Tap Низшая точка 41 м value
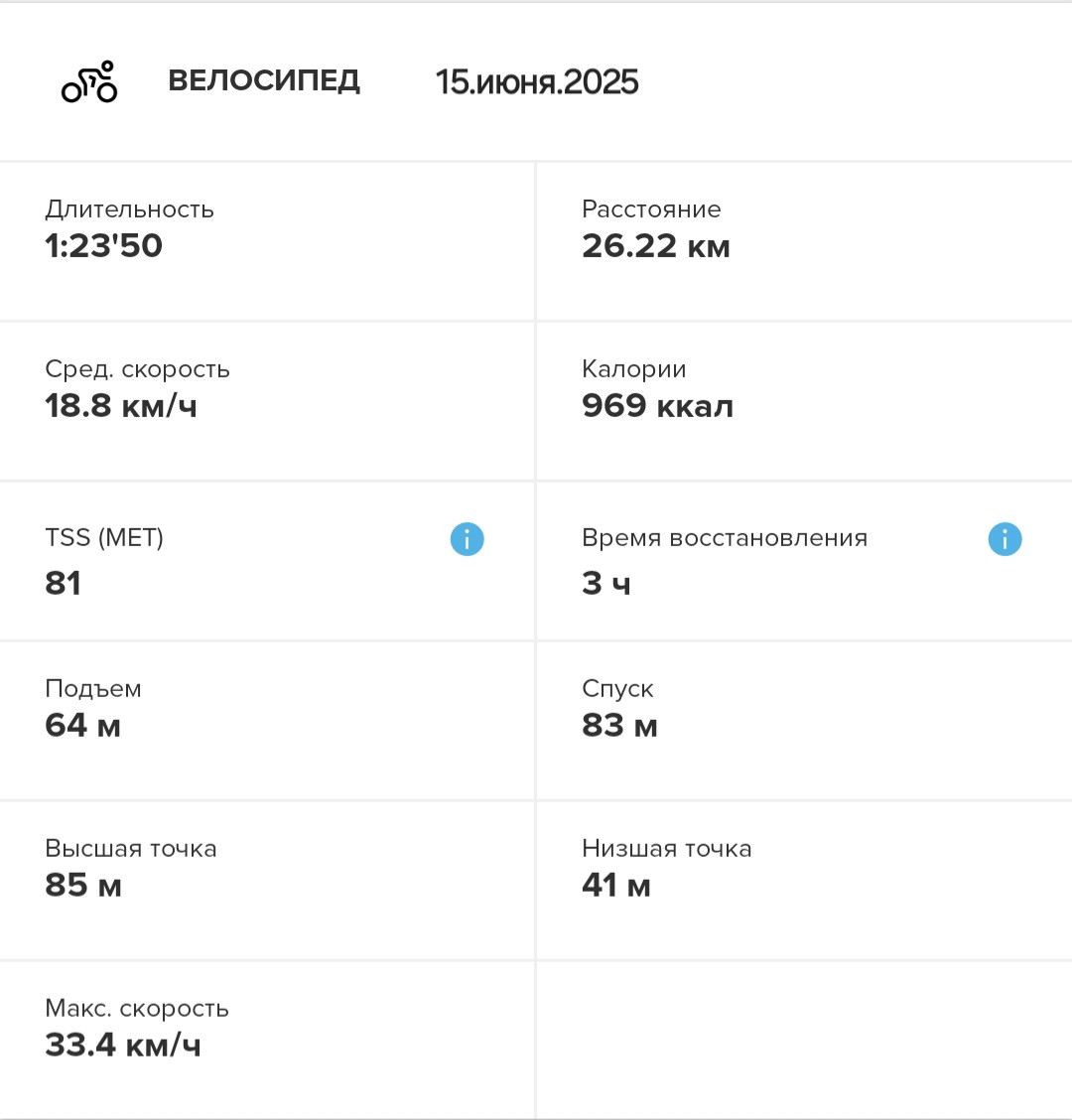 [616, 885]
